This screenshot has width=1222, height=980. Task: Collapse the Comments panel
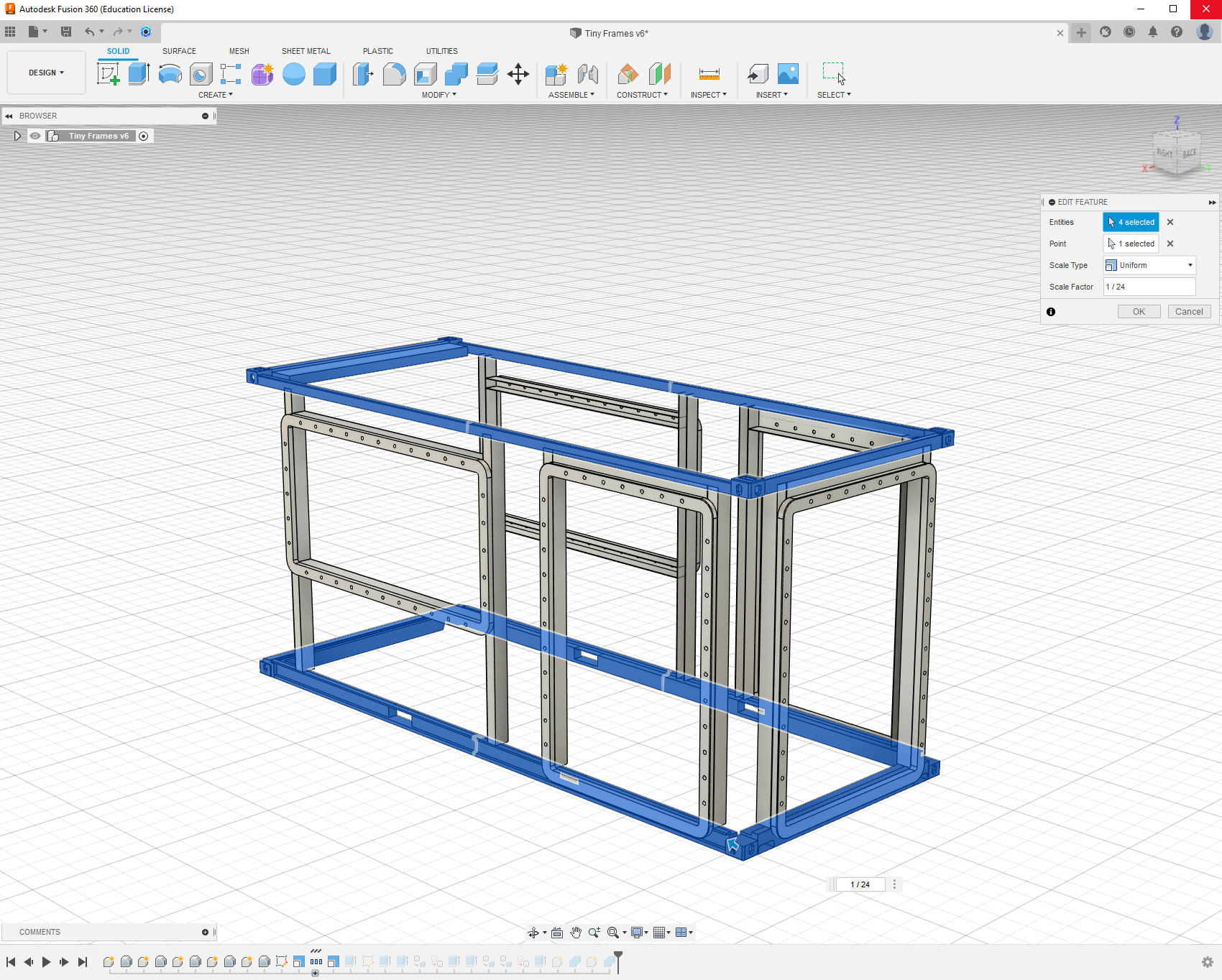[x=206, y=932]
